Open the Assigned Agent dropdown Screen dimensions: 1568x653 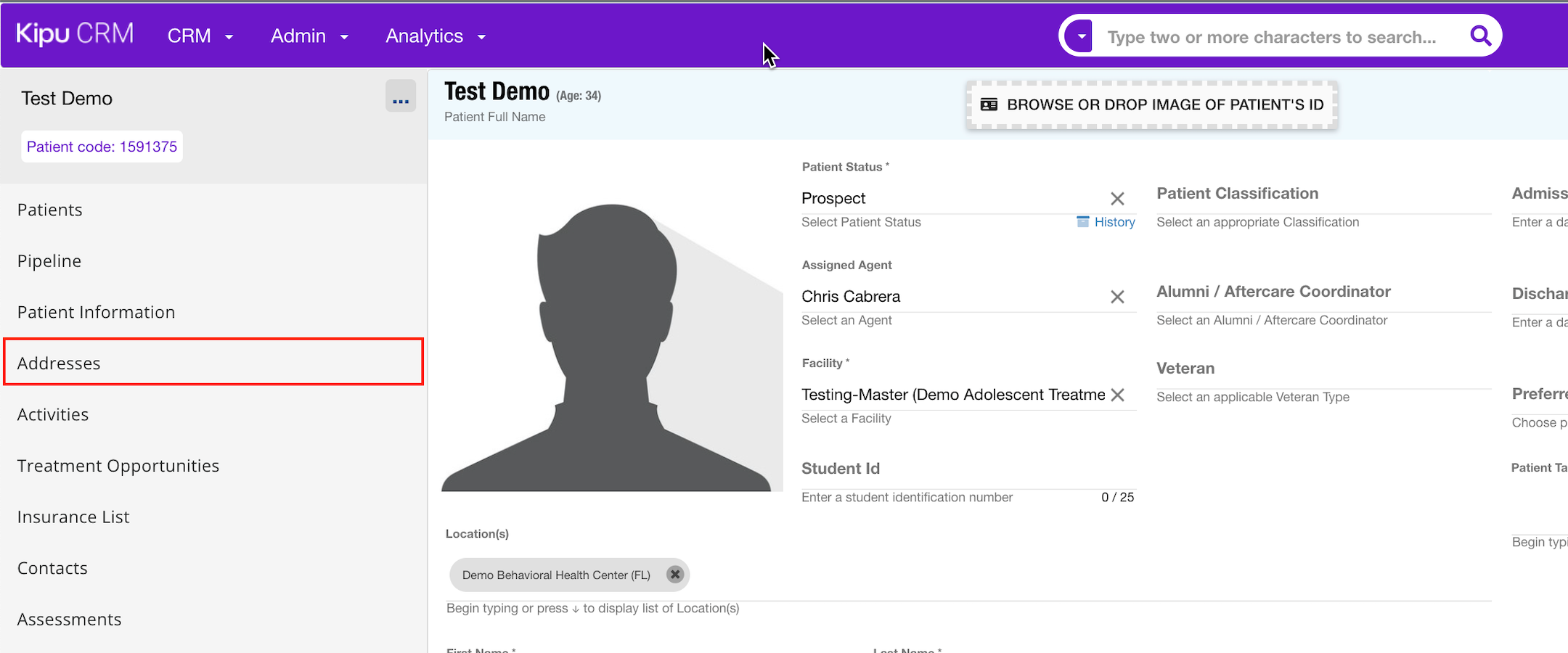(x=952, y=296)
